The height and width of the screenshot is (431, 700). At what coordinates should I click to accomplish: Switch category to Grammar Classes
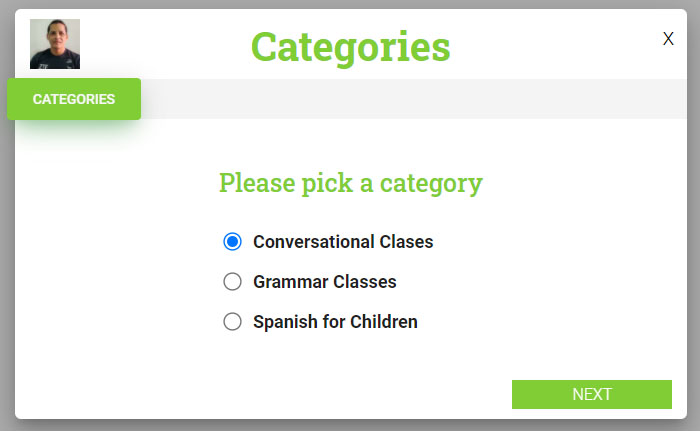233,282
